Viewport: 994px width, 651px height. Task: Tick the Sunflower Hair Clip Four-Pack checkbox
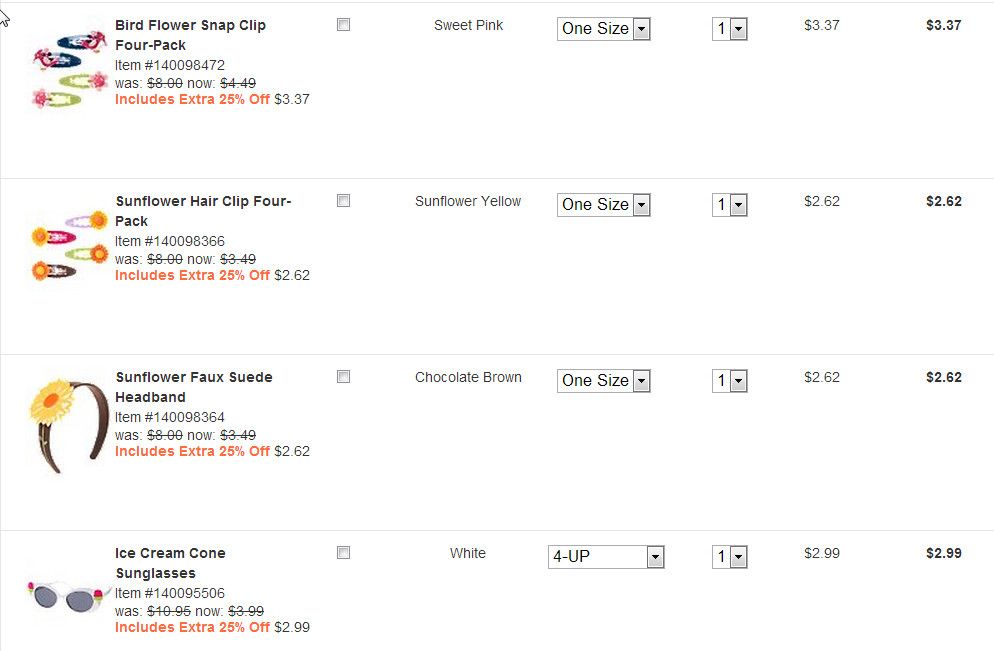[344, 201]
